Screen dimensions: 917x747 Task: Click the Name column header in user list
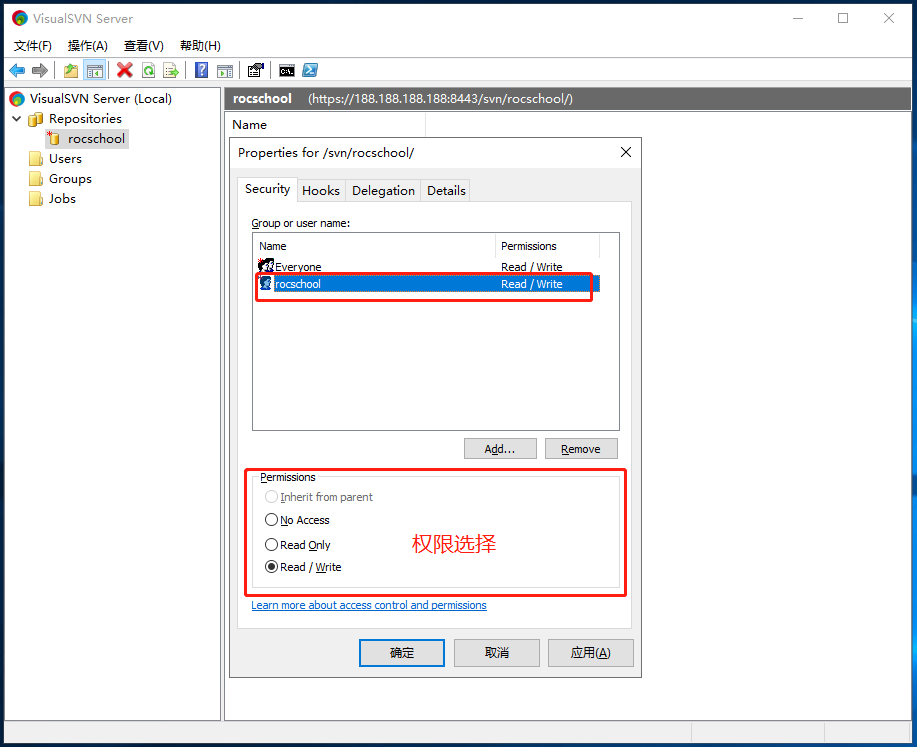(x=375, y=246)
